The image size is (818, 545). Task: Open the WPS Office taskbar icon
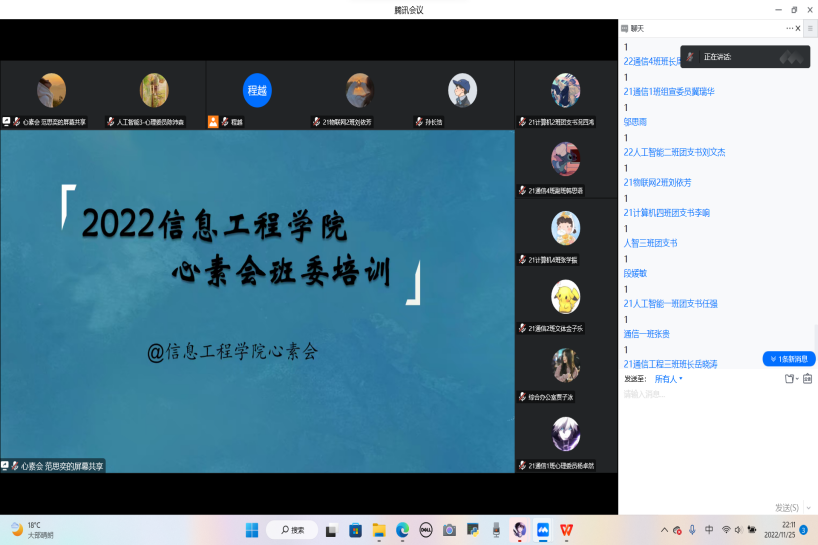566,530
